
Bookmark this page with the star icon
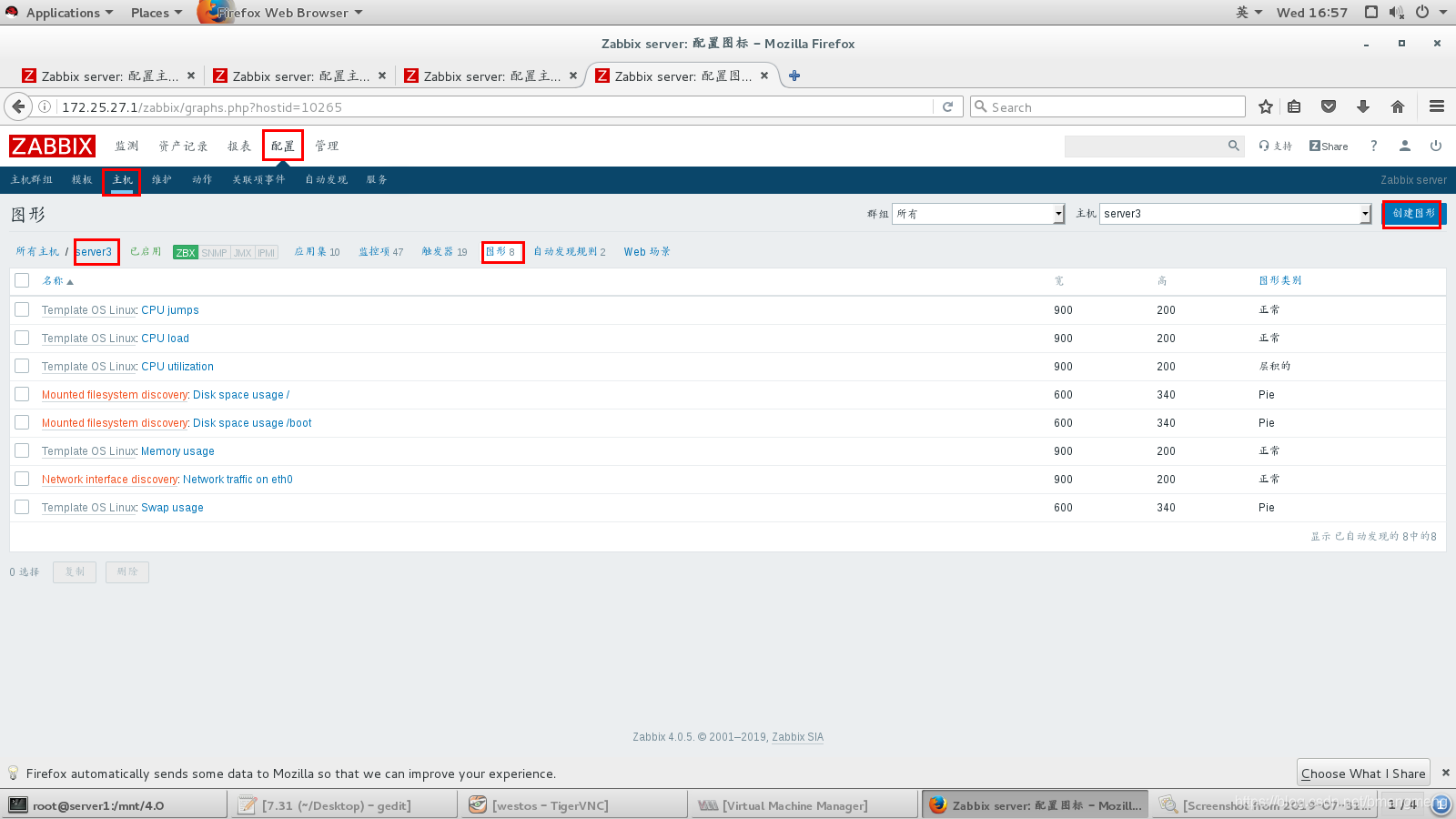click(1265, 106)
